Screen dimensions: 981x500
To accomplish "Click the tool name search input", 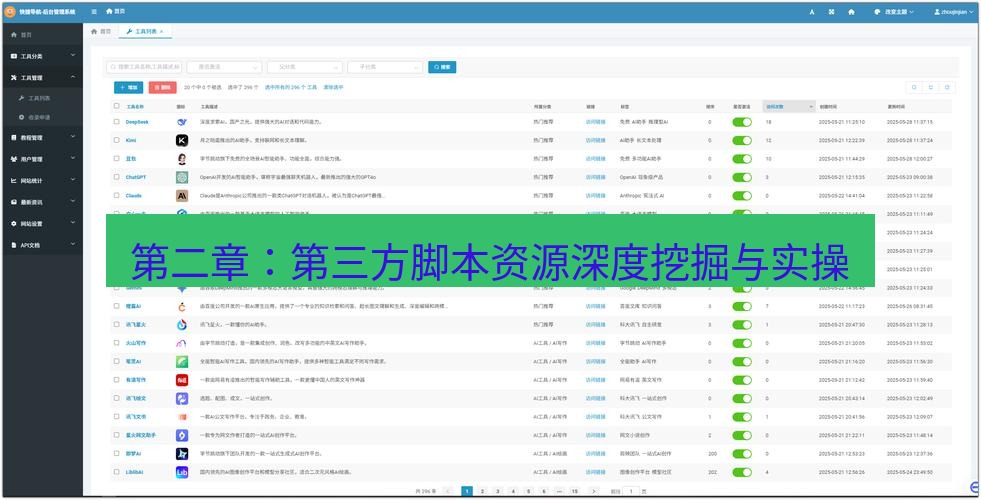I will click(x=144, y=67).
